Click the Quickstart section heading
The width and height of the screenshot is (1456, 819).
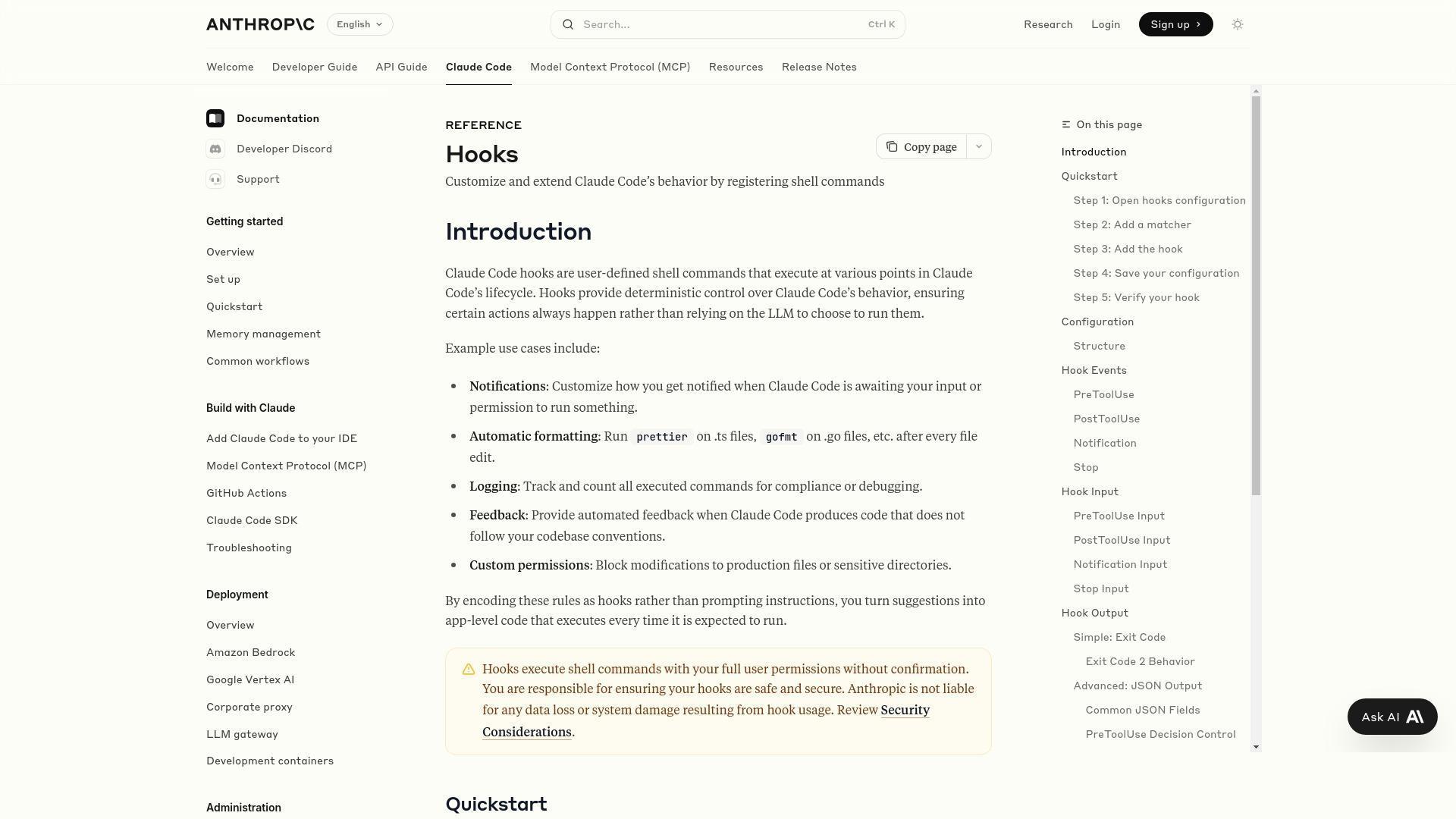pos(496,804)
